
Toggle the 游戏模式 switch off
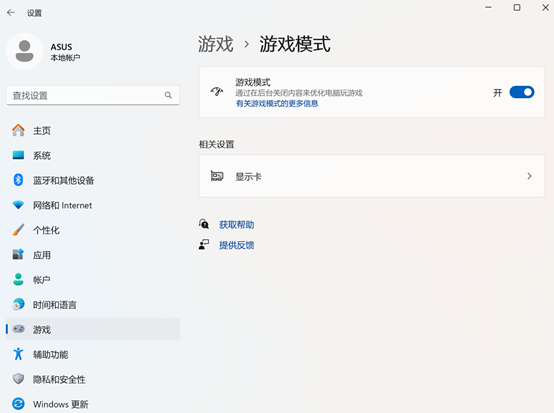pyautogui.click(x=521, y=92)
